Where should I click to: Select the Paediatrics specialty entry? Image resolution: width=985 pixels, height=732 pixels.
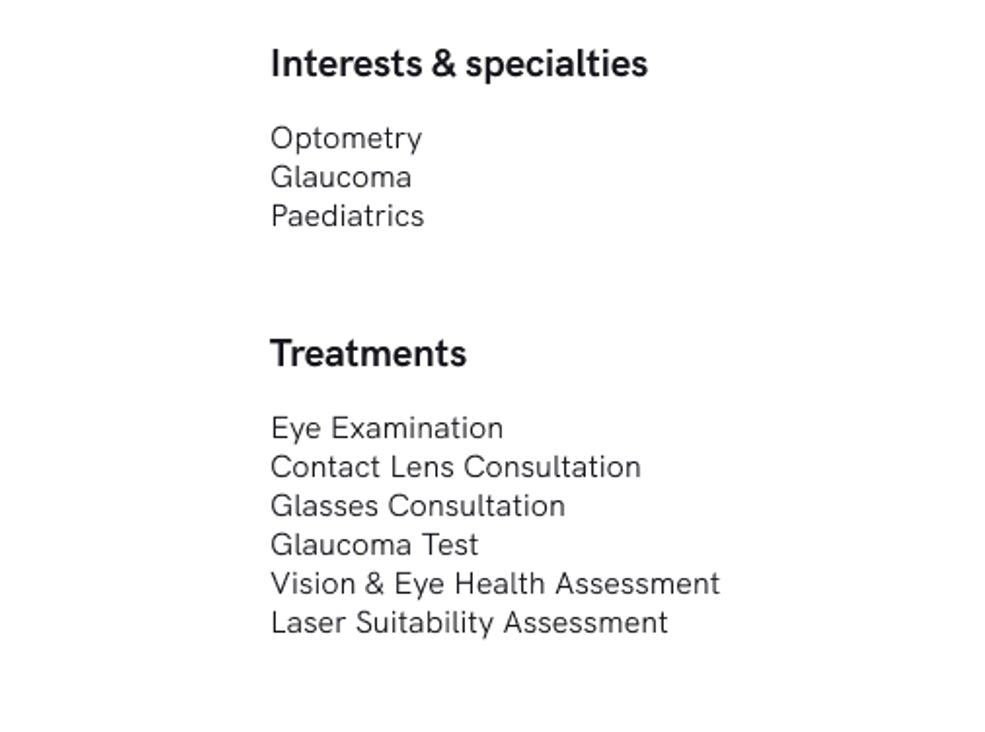(347, 216)
